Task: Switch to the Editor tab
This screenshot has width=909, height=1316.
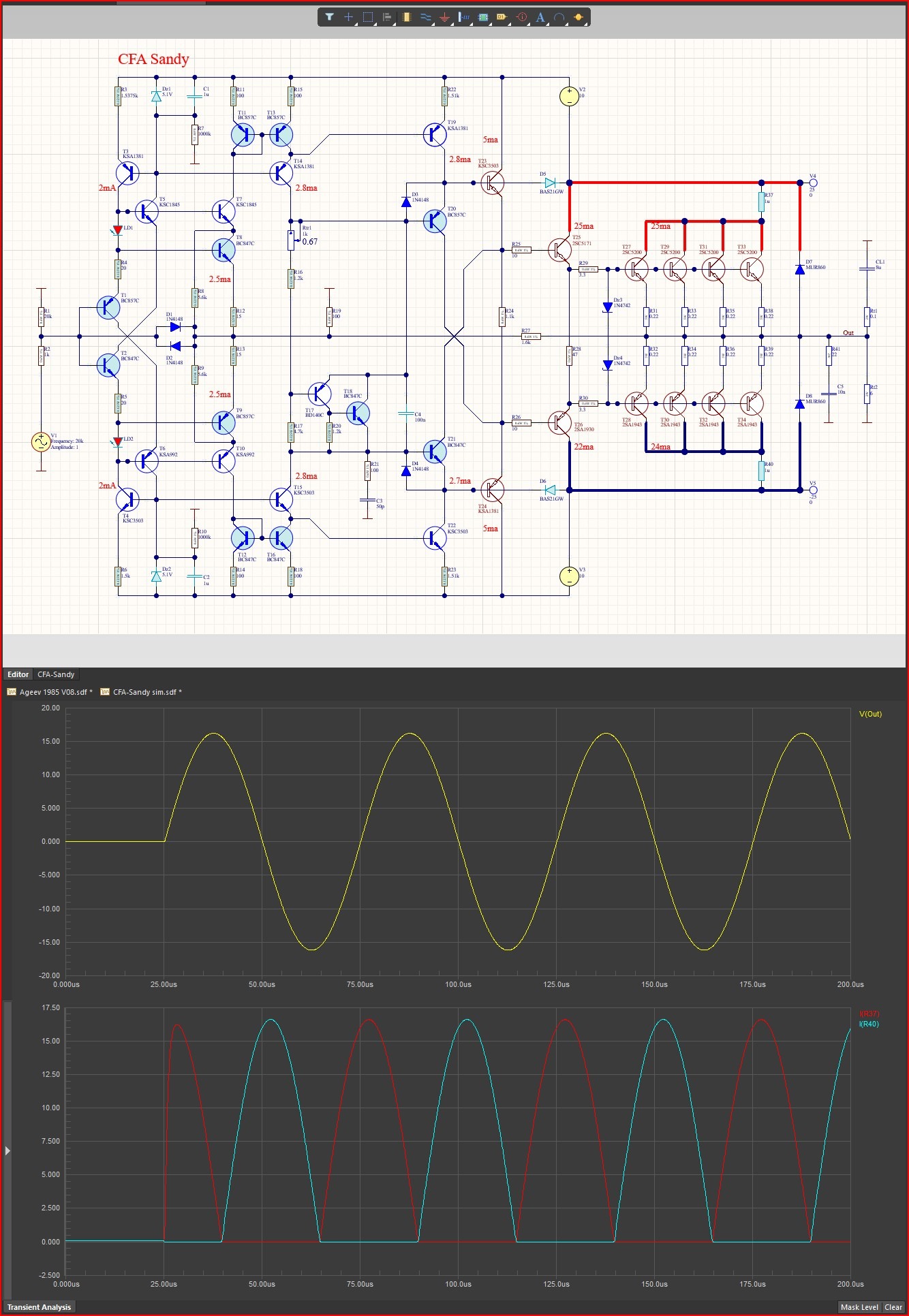Action: coord(18,674)
